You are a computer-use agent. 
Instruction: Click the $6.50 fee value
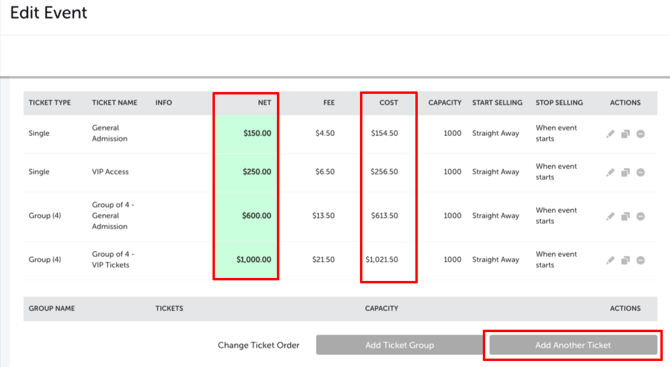click(x=325, y=172)
